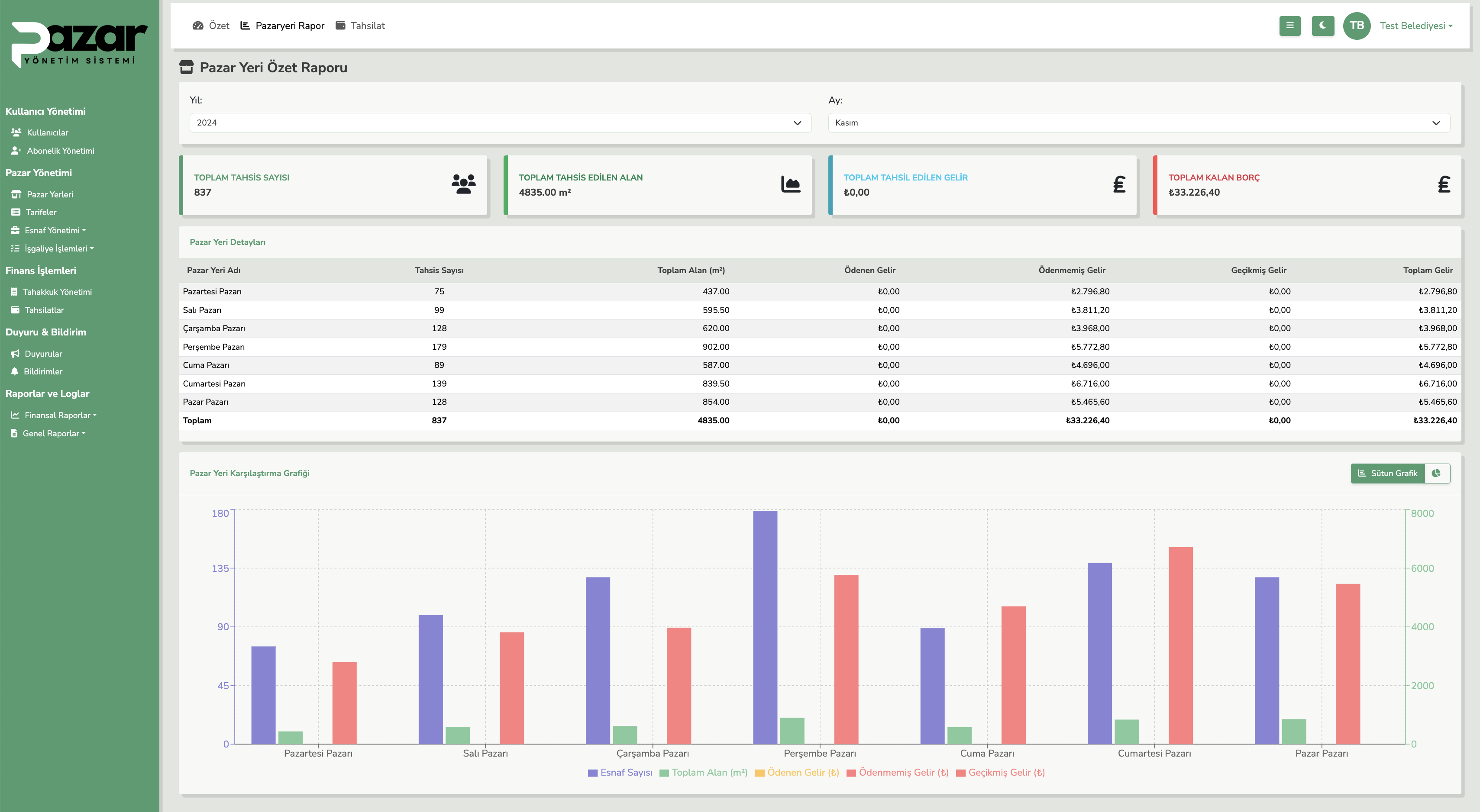Click the Duyurular megaphone icon
1480x812 pixels.
[15, 354]
